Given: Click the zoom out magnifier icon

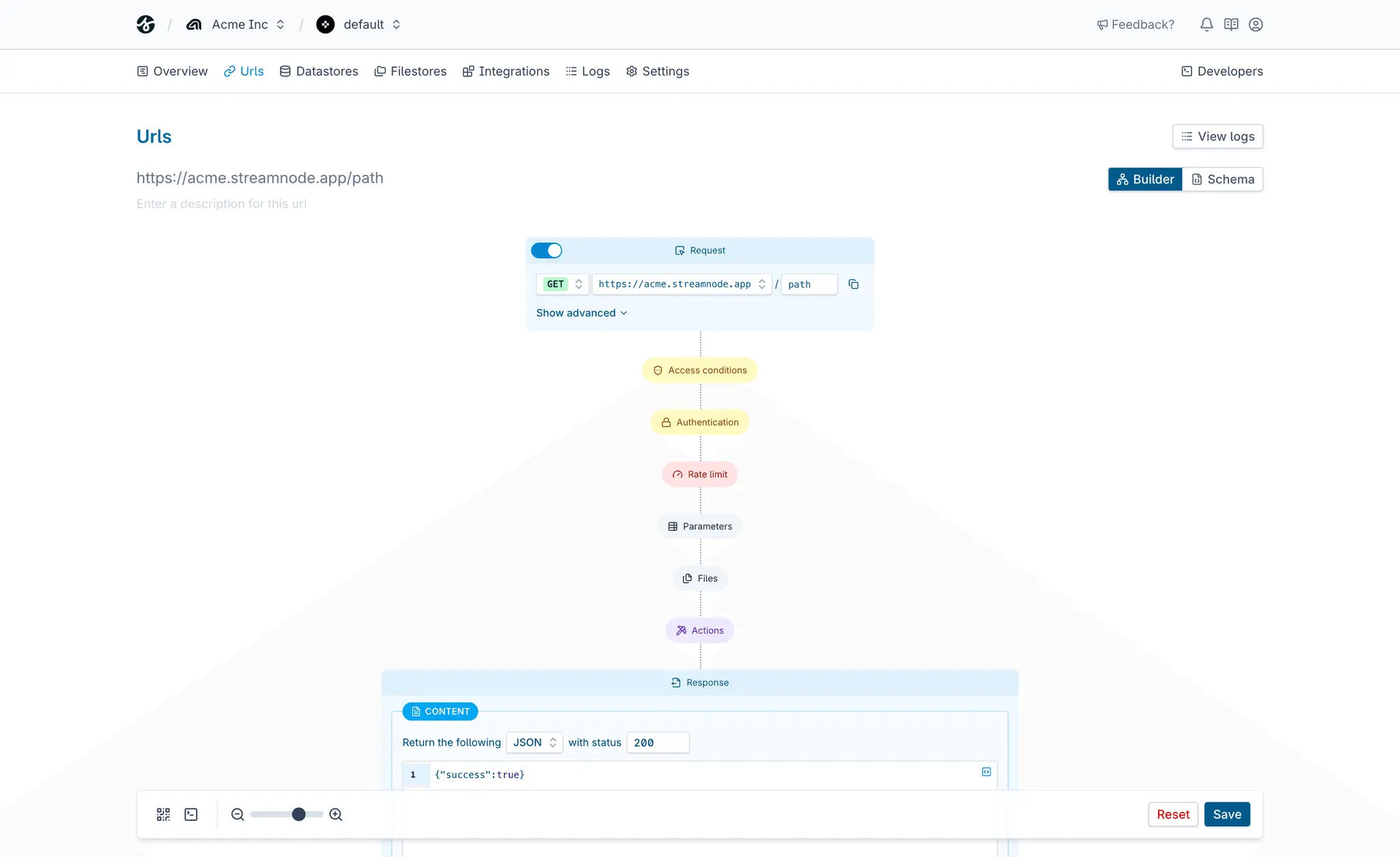Looking at the screenshot, I should tap(237, 815).
